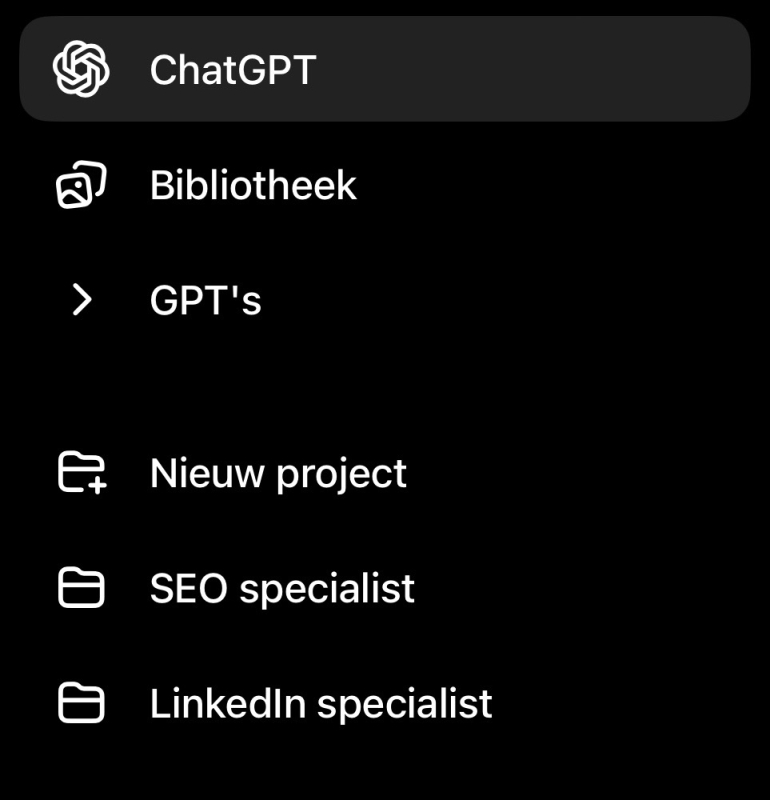Create a project via Nieuw project label
770x800 pixels.
(278, 473)
